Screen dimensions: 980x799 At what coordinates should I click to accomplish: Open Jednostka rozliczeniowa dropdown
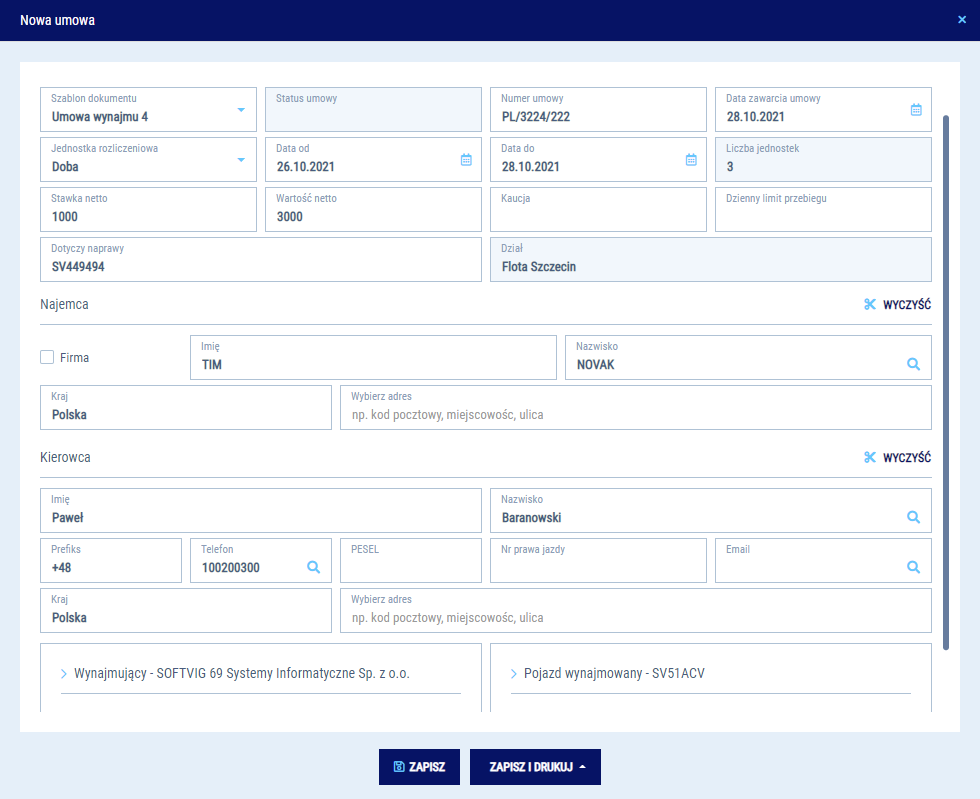coord(240,160)
